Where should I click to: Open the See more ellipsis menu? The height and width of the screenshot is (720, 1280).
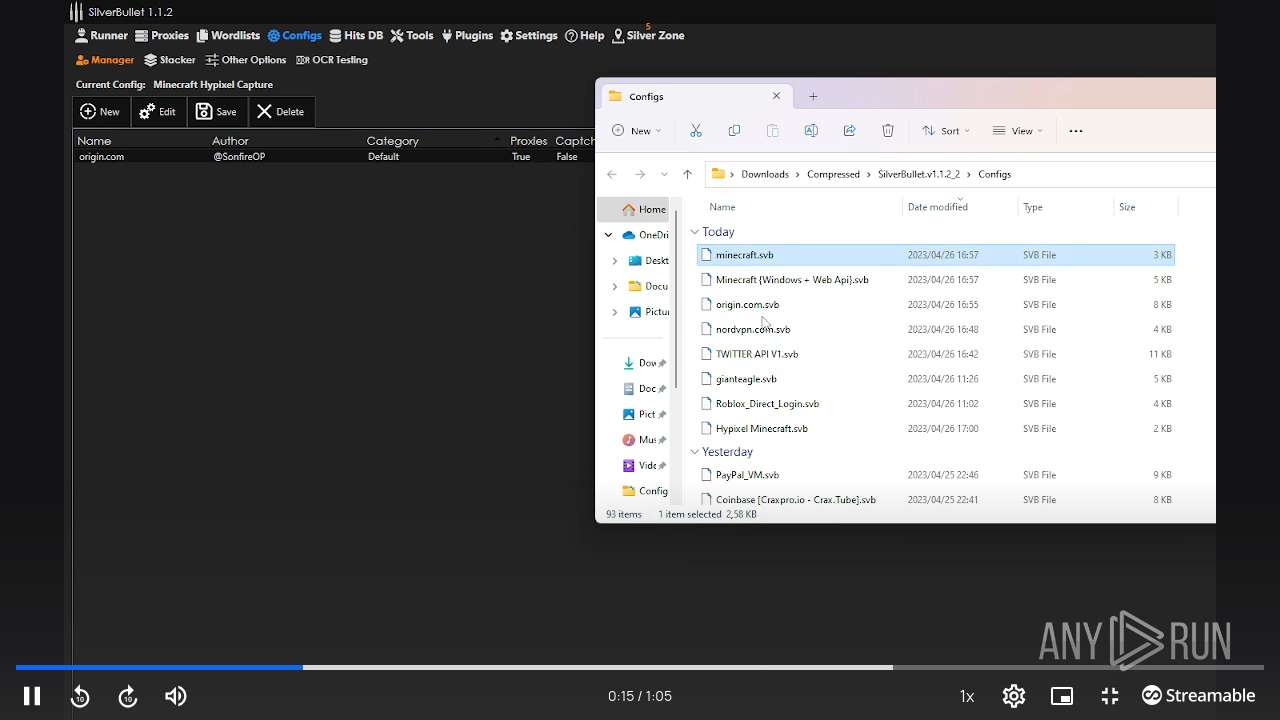tap(1076, 131)
